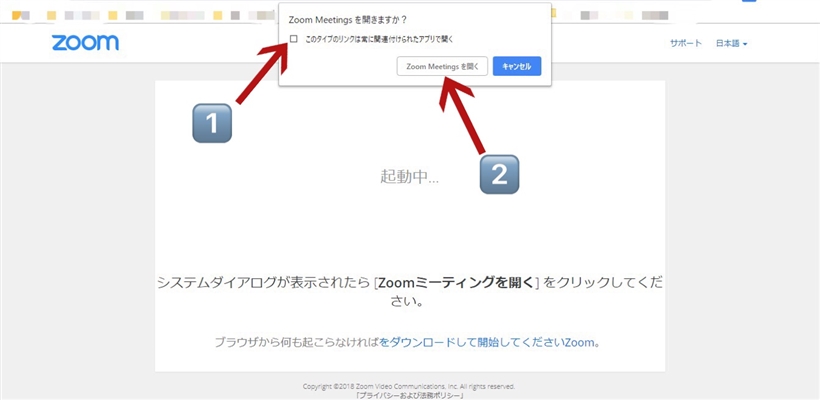Image resolution: width=820 pixels, height=400 pixels.
Task: Click the Zoom Meetings を開きますか？ dialog title
Action: click(x=348, y=20)
